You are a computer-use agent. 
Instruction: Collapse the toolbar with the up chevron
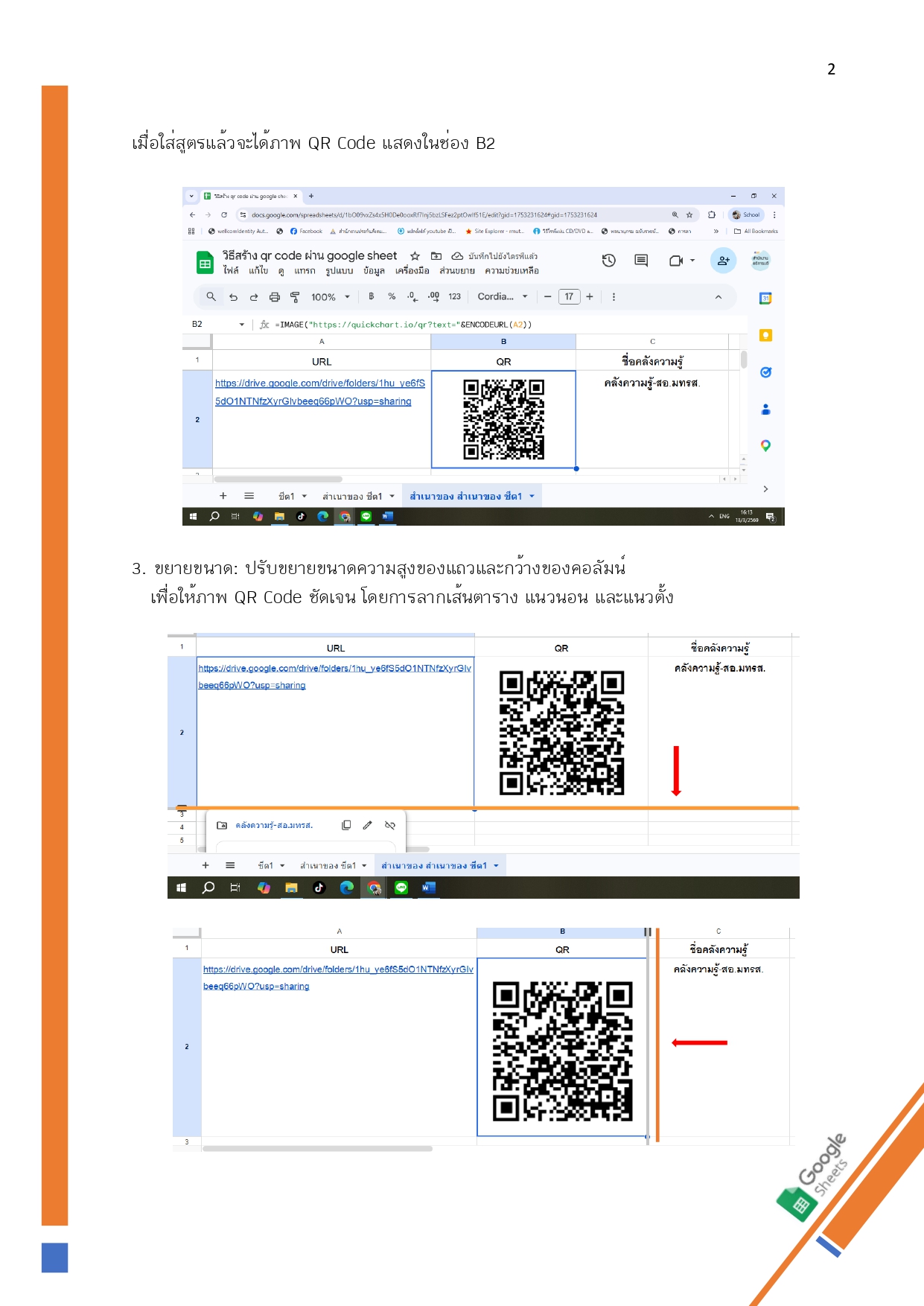click(718, 297)
